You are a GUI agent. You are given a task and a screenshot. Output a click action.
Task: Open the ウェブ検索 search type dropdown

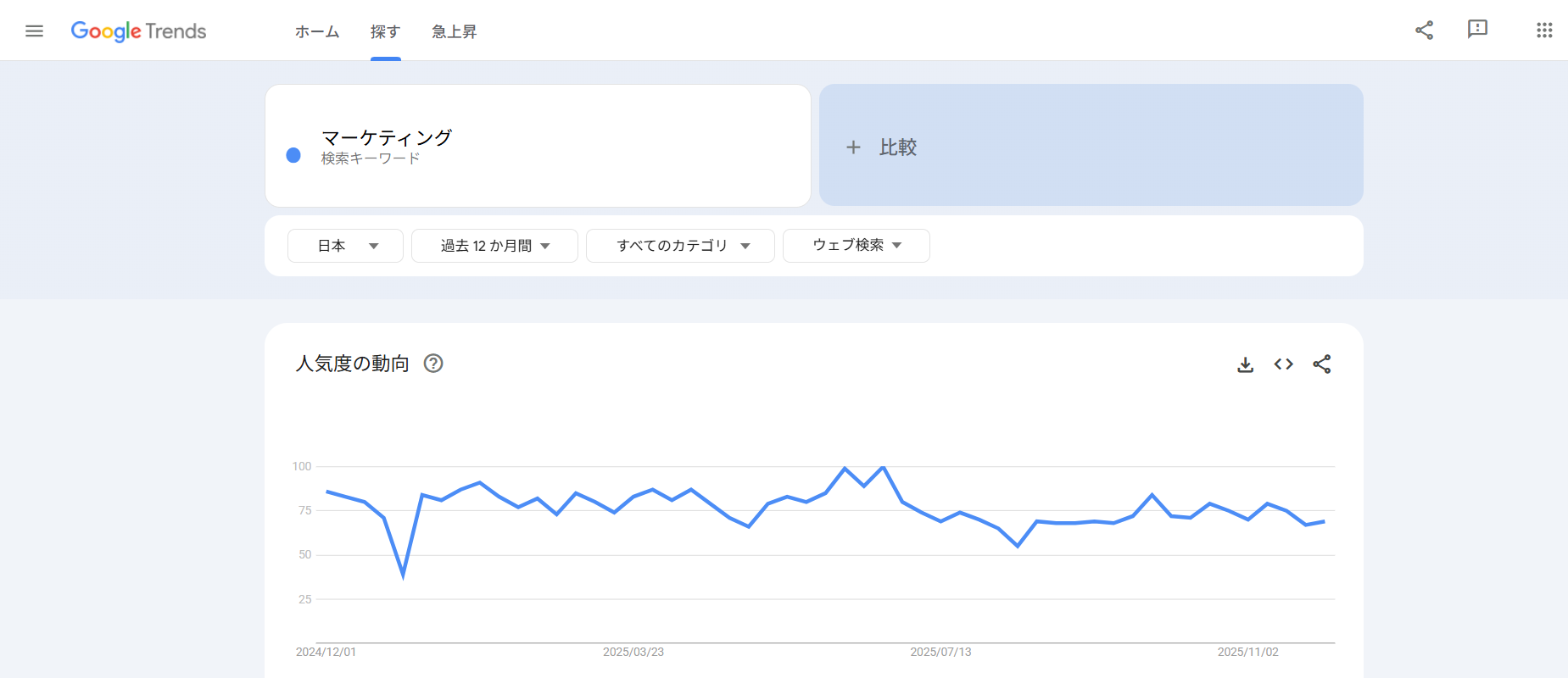pos(856,246)
